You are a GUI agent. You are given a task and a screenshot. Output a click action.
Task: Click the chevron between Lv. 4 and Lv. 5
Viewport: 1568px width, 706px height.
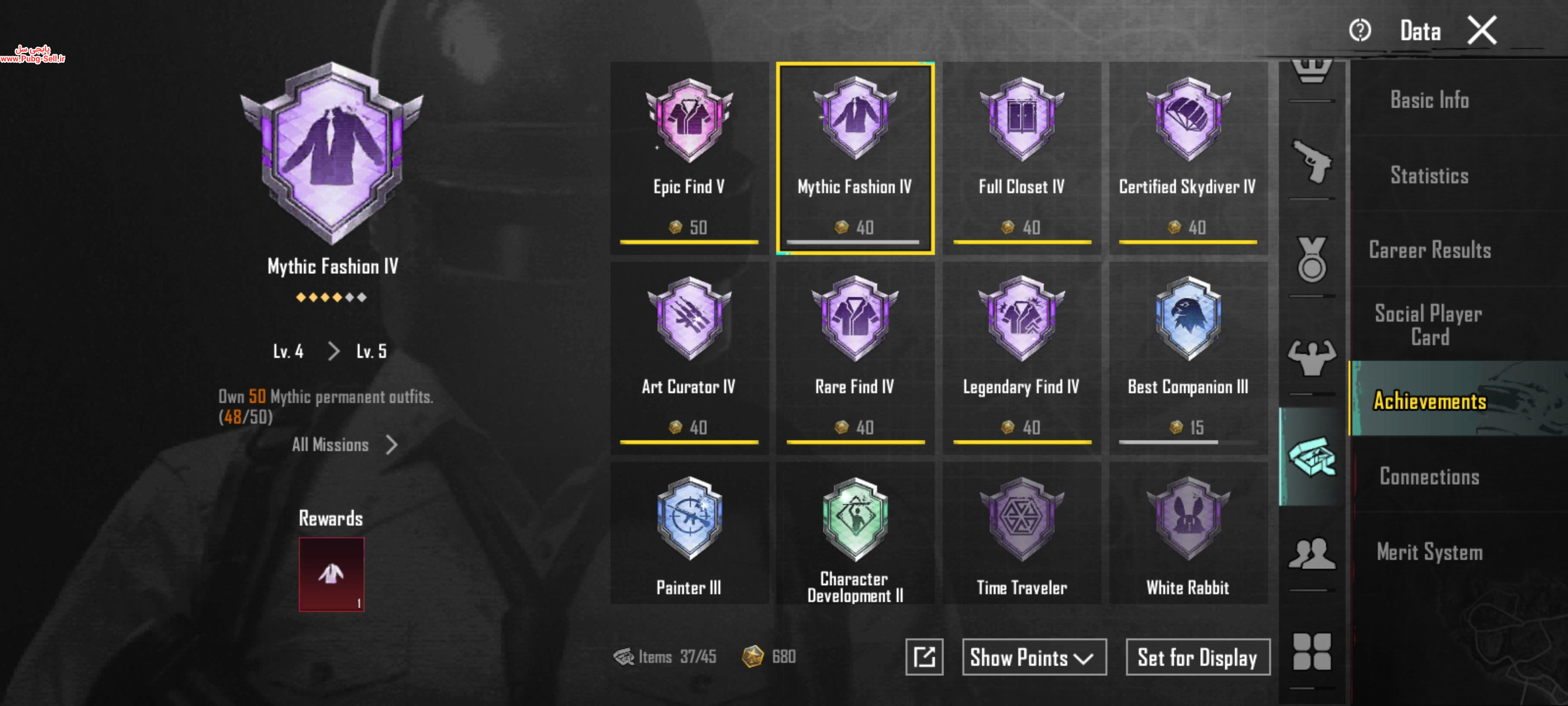point(333,352)
